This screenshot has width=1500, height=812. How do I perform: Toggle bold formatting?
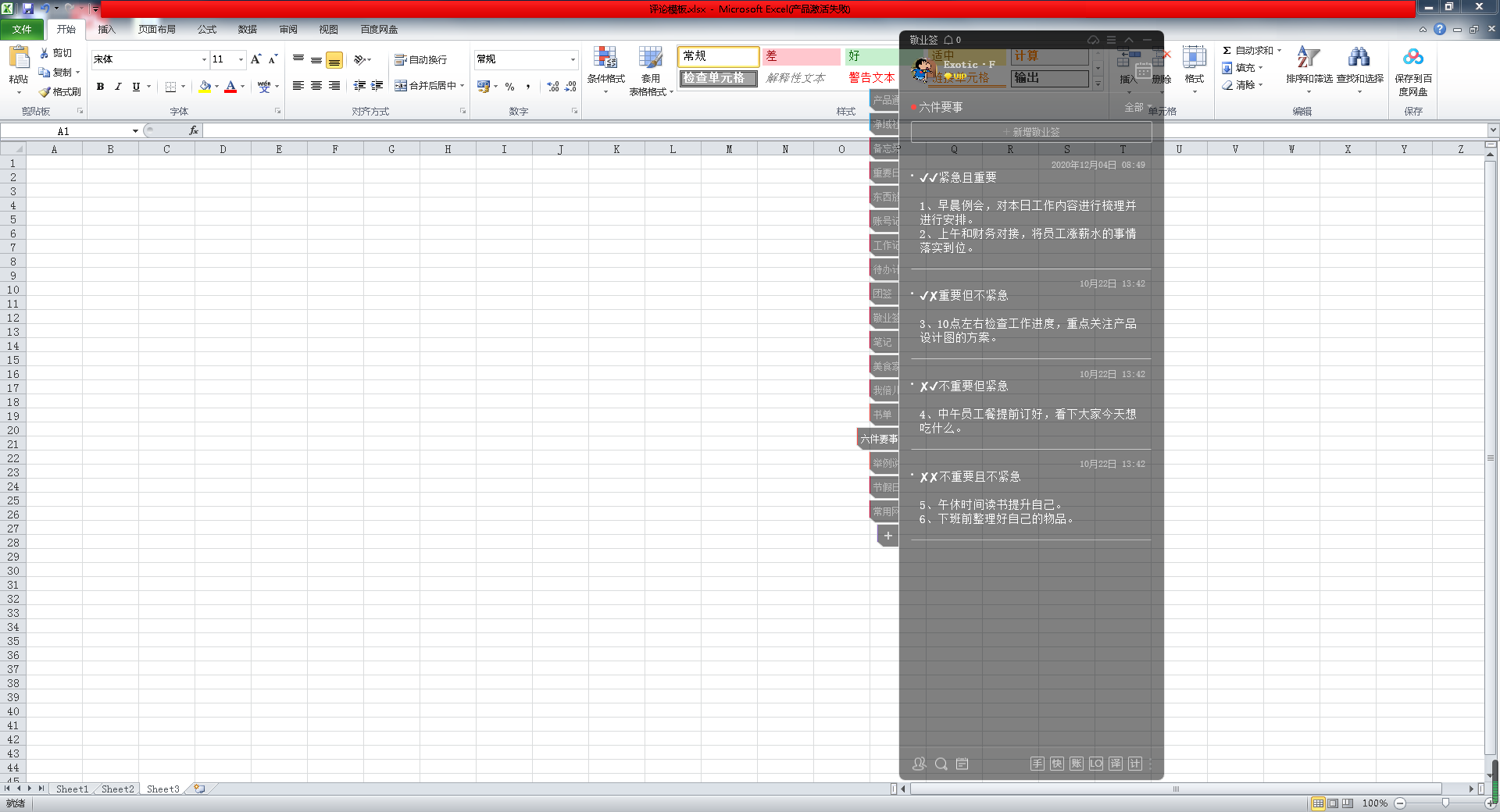pos(100,87)
